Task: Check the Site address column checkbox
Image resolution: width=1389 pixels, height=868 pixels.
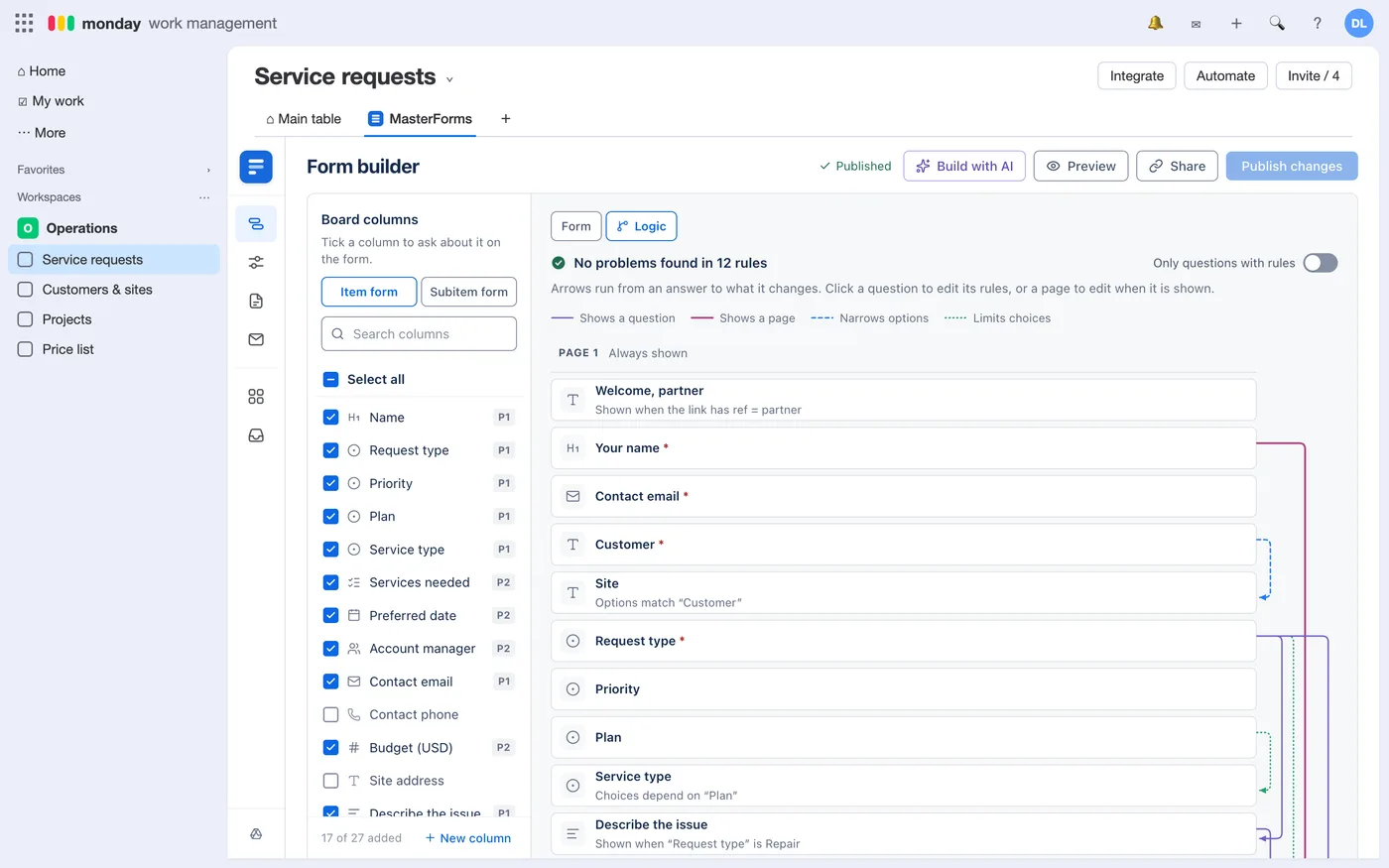Action: (x=331, y=782)
